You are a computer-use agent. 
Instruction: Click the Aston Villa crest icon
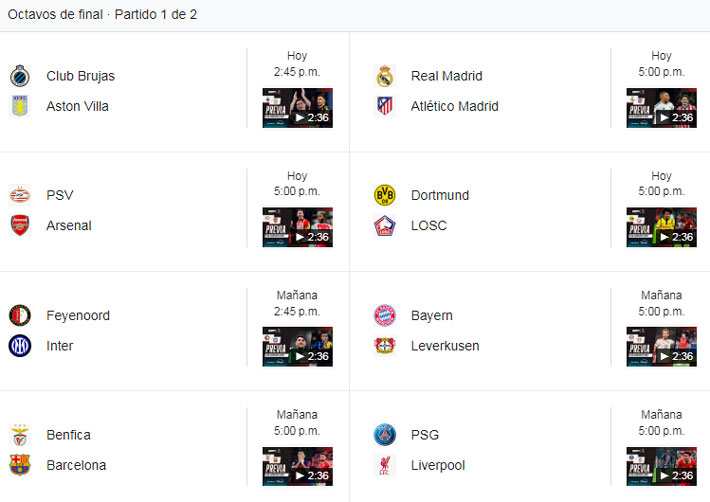click(20, 106)
